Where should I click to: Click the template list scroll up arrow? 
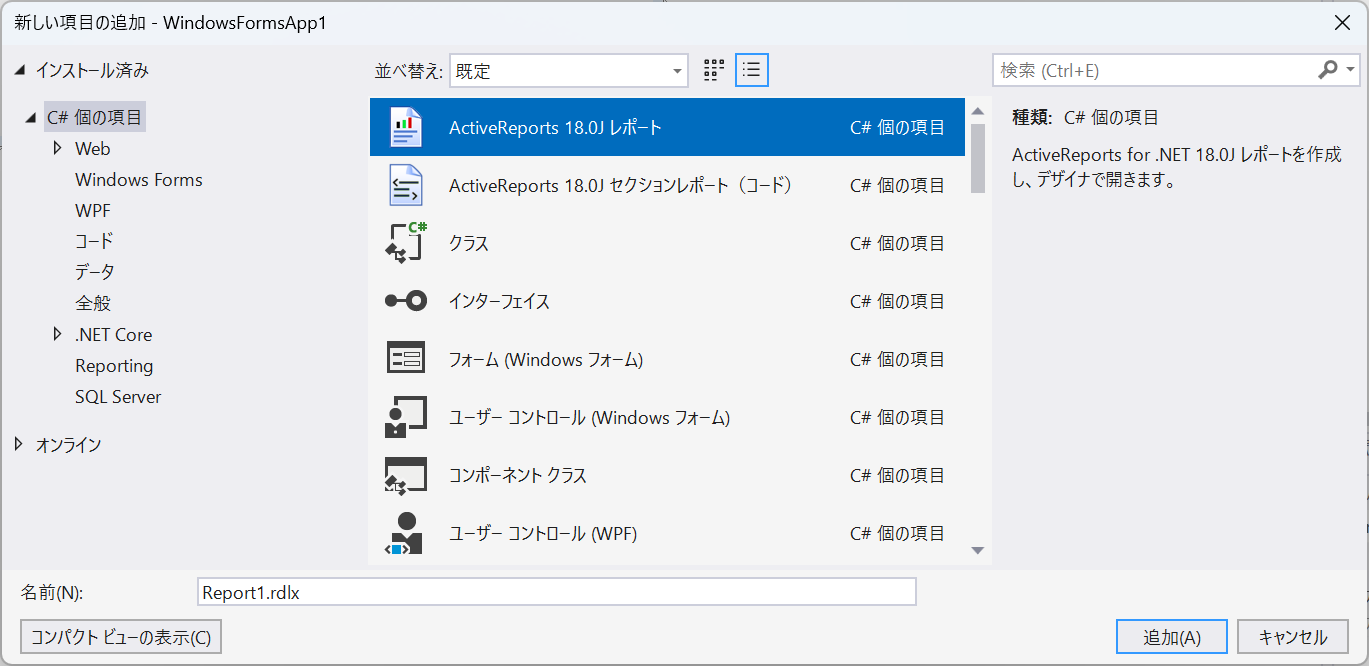pyautogui.click(x=978, y=110)
